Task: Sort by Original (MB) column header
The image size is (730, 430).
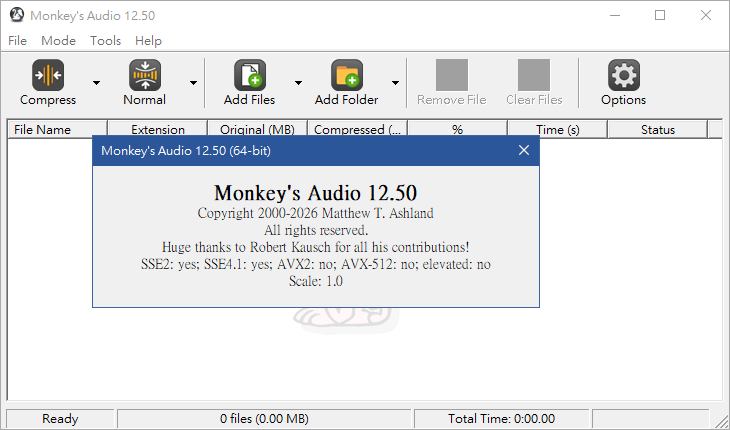Action: 257,129
